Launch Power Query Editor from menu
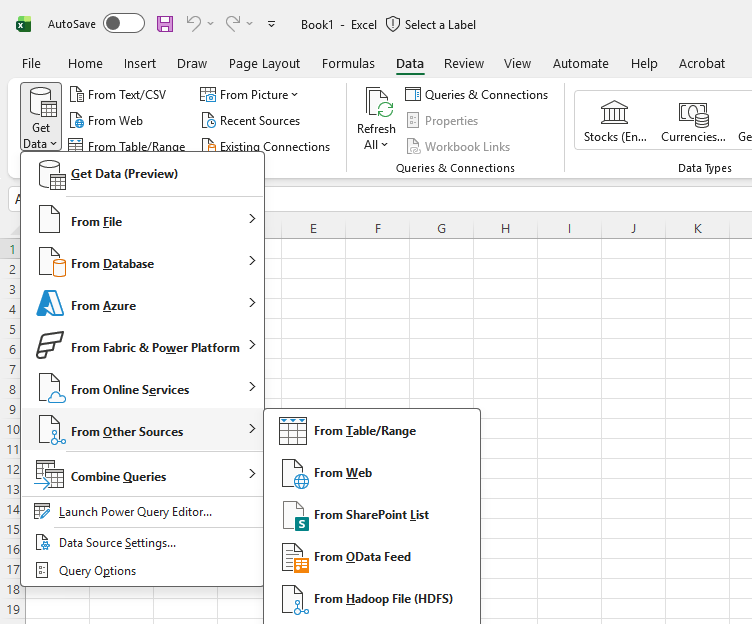 [x=143, y=512]
